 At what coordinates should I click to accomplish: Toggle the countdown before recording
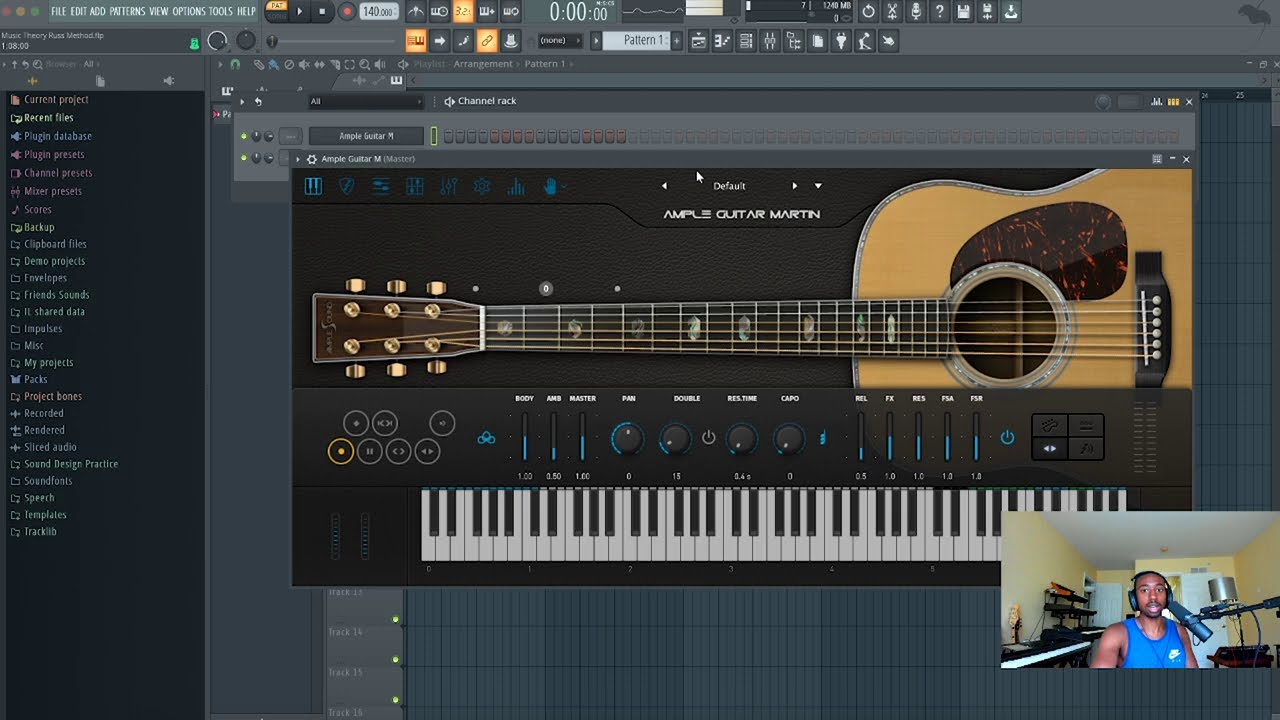(x=463, y=12)
